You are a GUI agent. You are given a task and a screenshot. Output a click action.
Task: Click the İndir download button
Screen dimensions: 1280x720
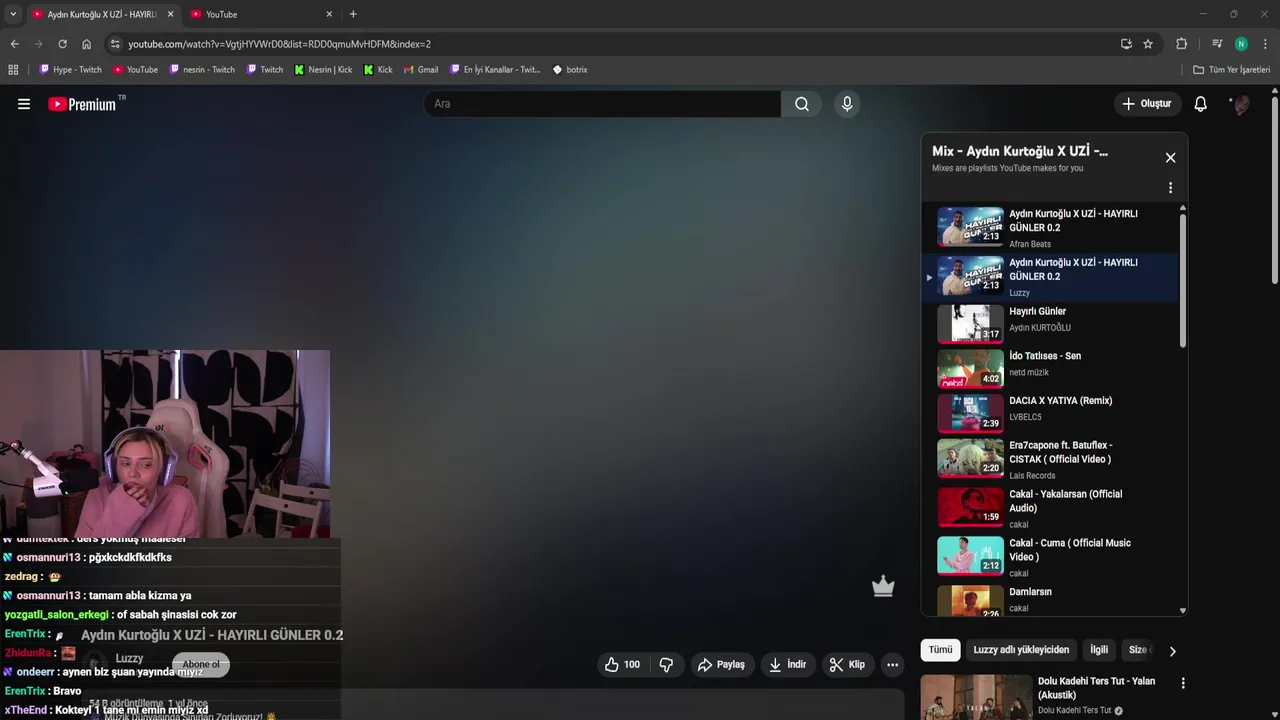(788, 665)
